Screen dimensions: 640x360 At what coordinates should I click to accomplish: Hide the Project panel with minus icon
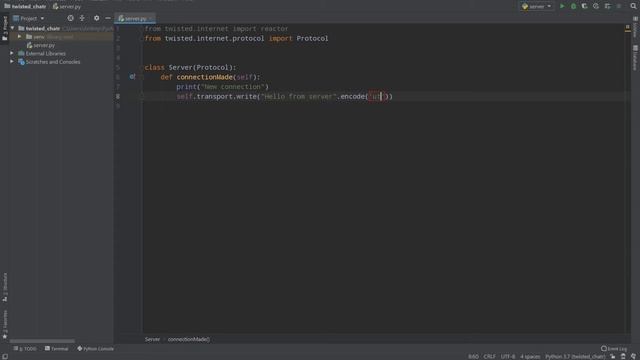coord(108,18)
